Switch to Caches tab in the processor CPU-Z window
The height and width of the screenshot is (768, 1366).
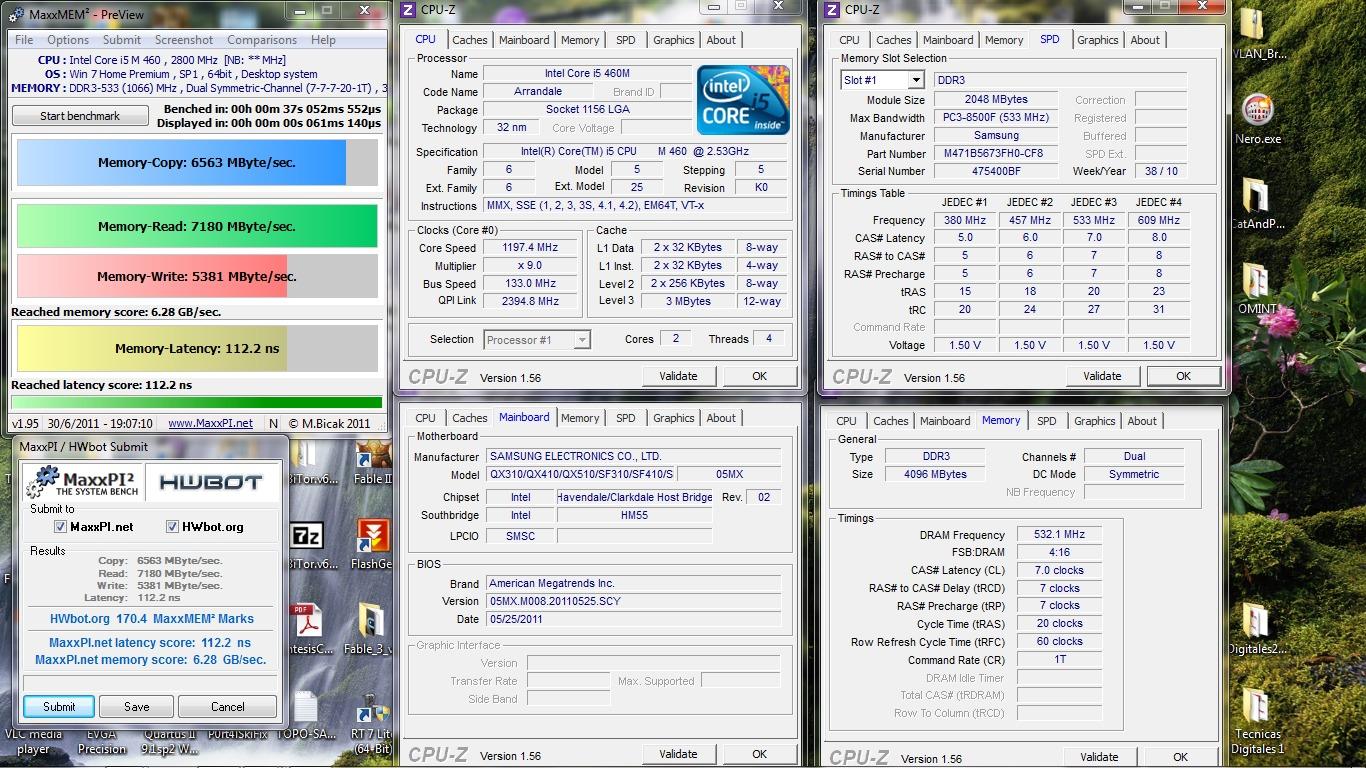click(x=470, y=40)
